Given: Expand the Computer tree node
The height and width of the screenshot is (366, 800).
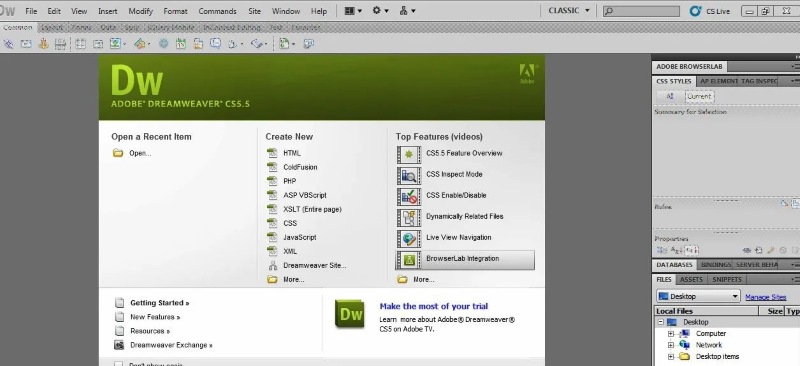Looking at the screenshot, I should coord(671,334).
